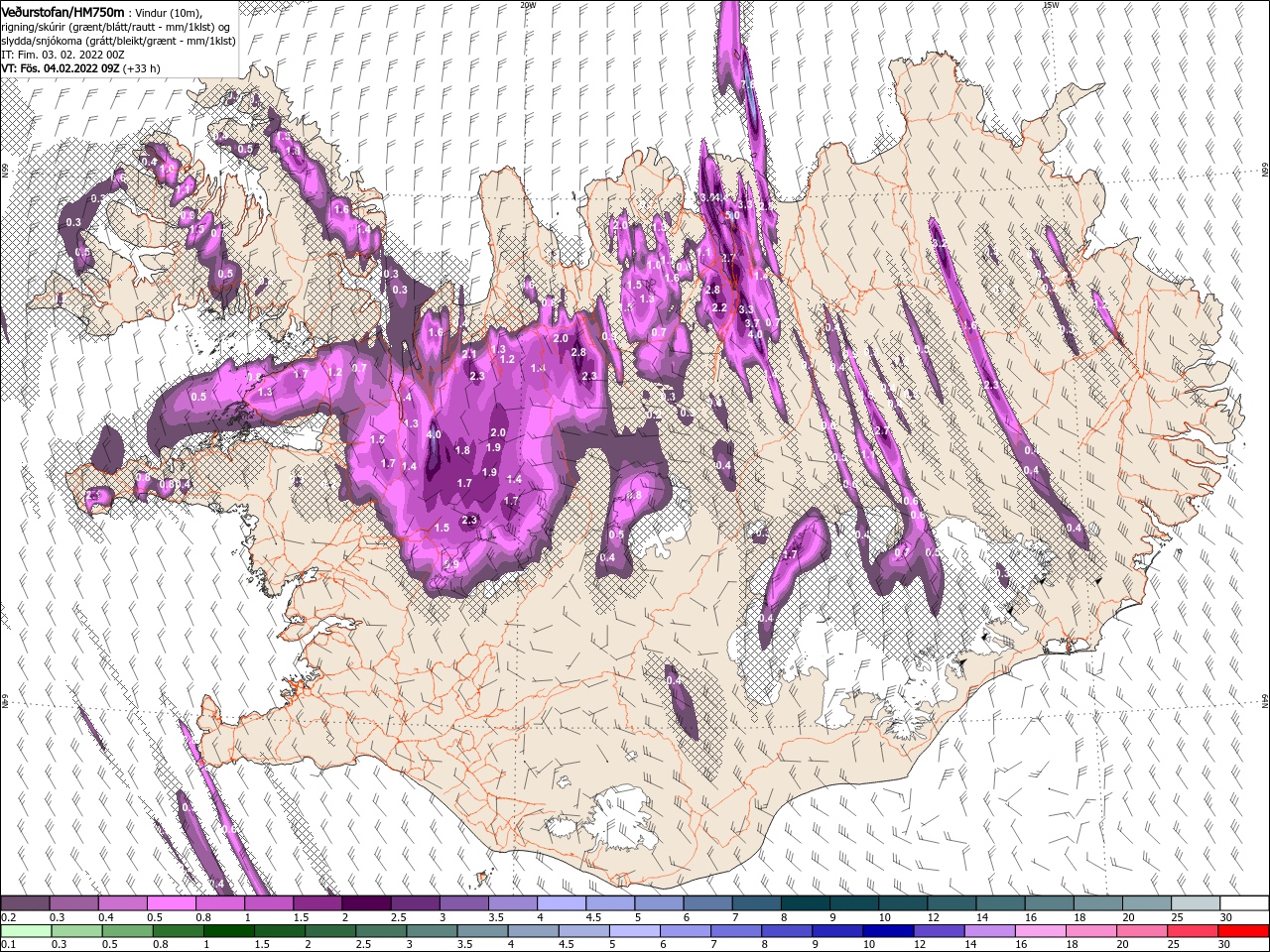1270x952 pixels.
Task: Click the '4.5' label under the lower legend
Action: tap(568, 945)
